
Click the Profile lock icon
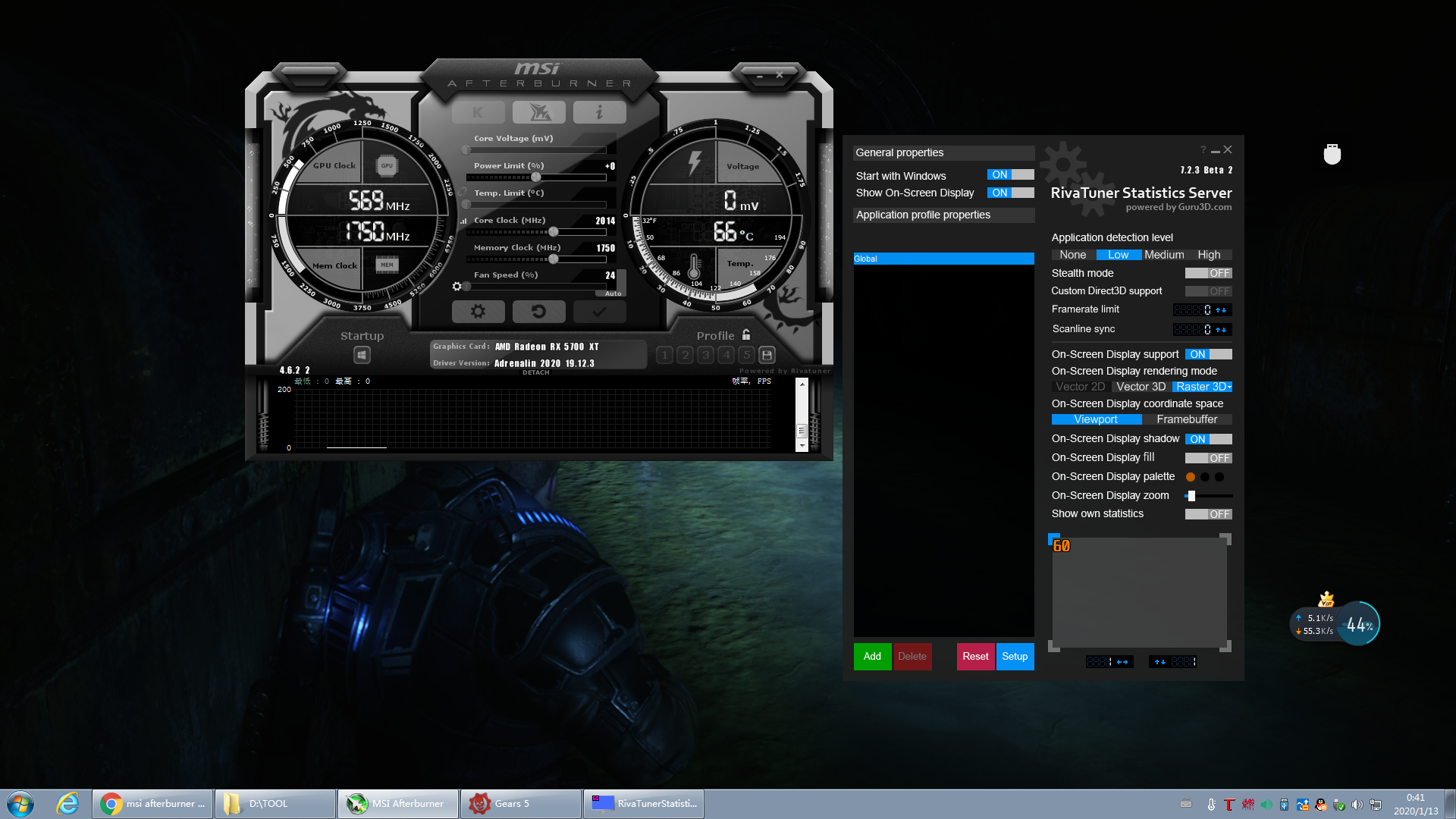[x=746, y=334]
